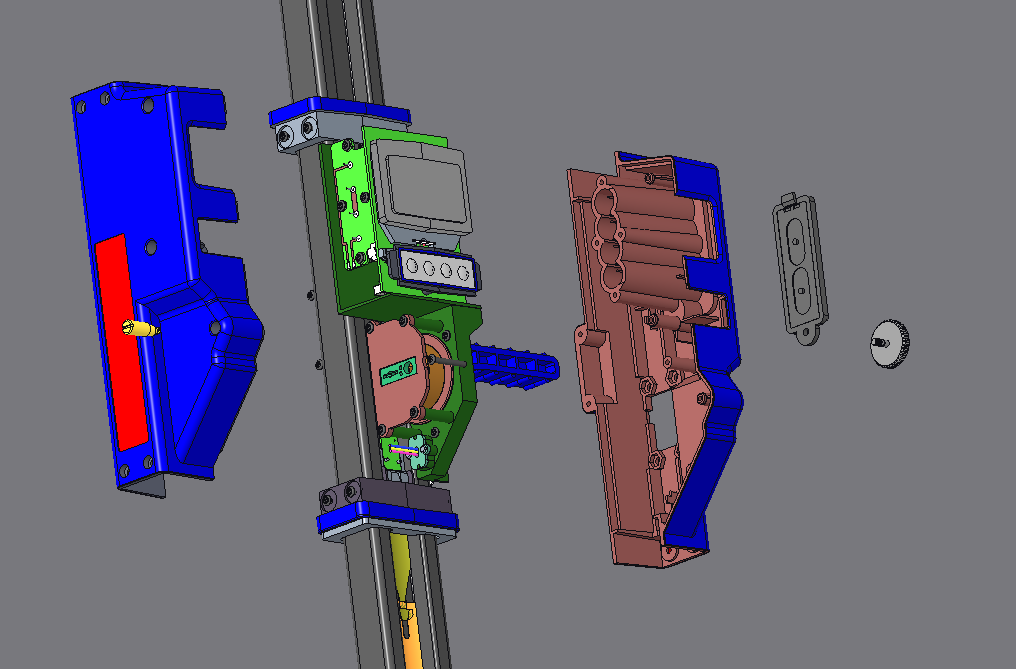
Task: Pick the grey screw block at upper clamp
Action: tap(293, 134)
